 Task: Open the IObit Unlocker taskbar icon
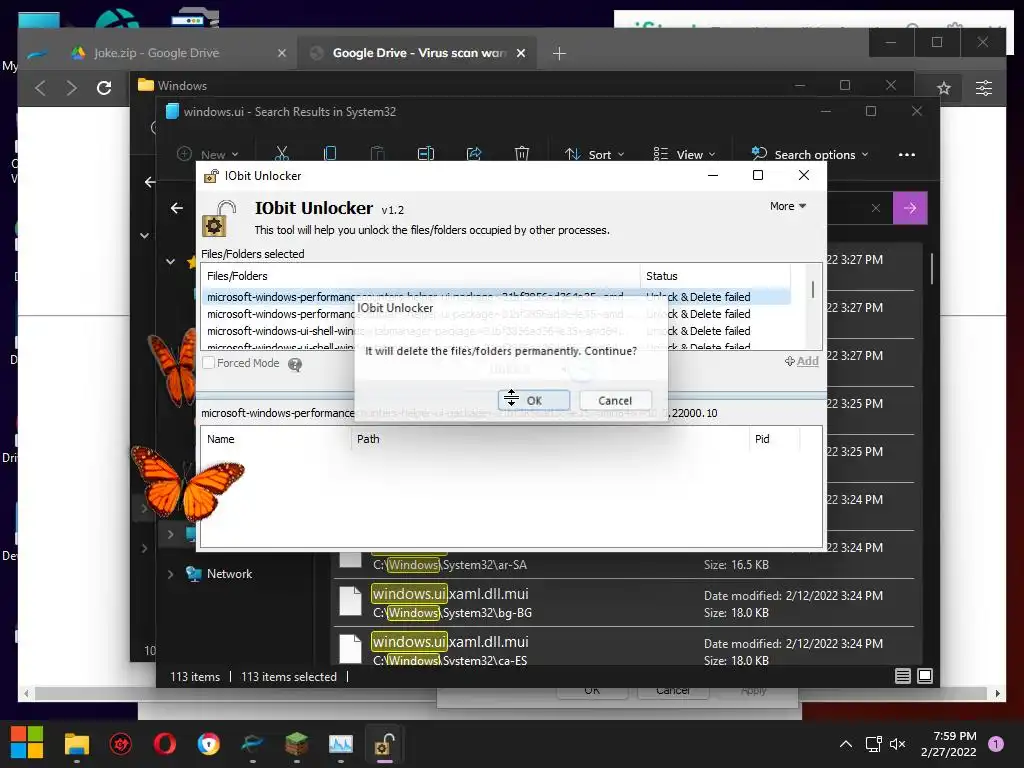(x=384, y=744)
